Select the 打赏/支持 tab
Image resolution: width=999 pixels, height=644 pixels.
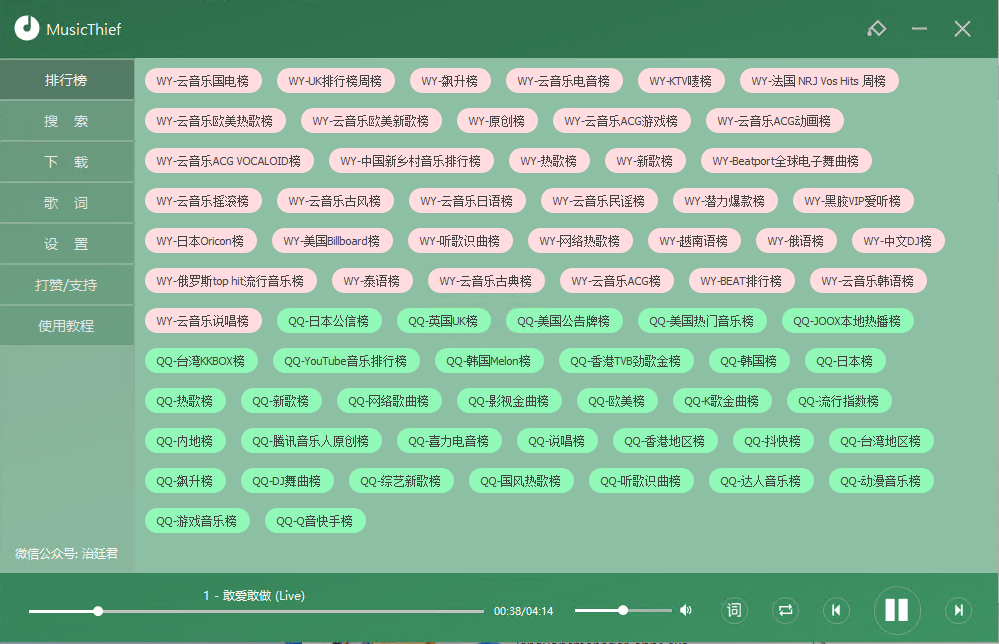click(x=66, y=285)
